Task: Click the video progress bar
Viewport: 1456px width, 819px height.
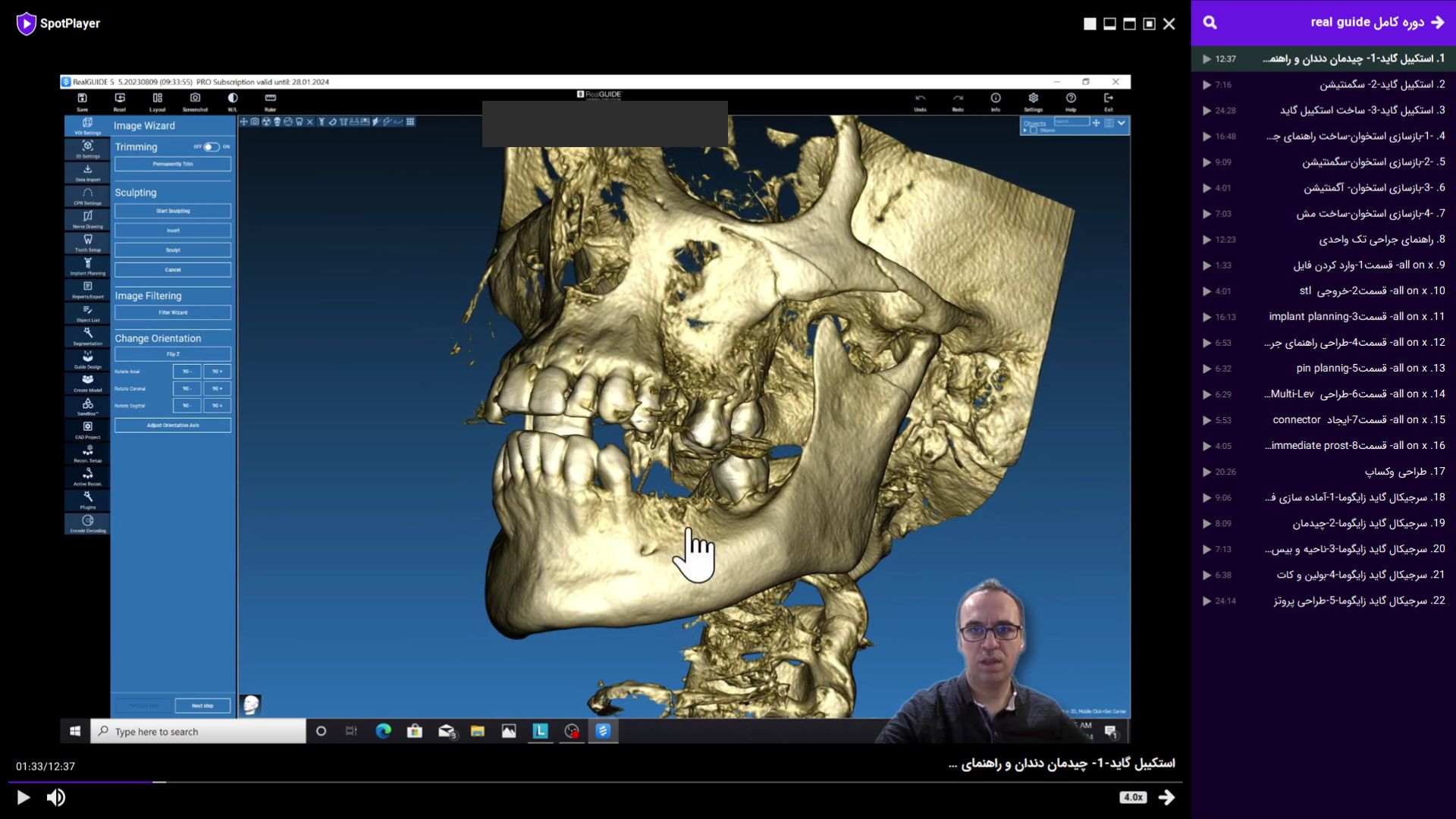Action: click(x=595, y=782)
